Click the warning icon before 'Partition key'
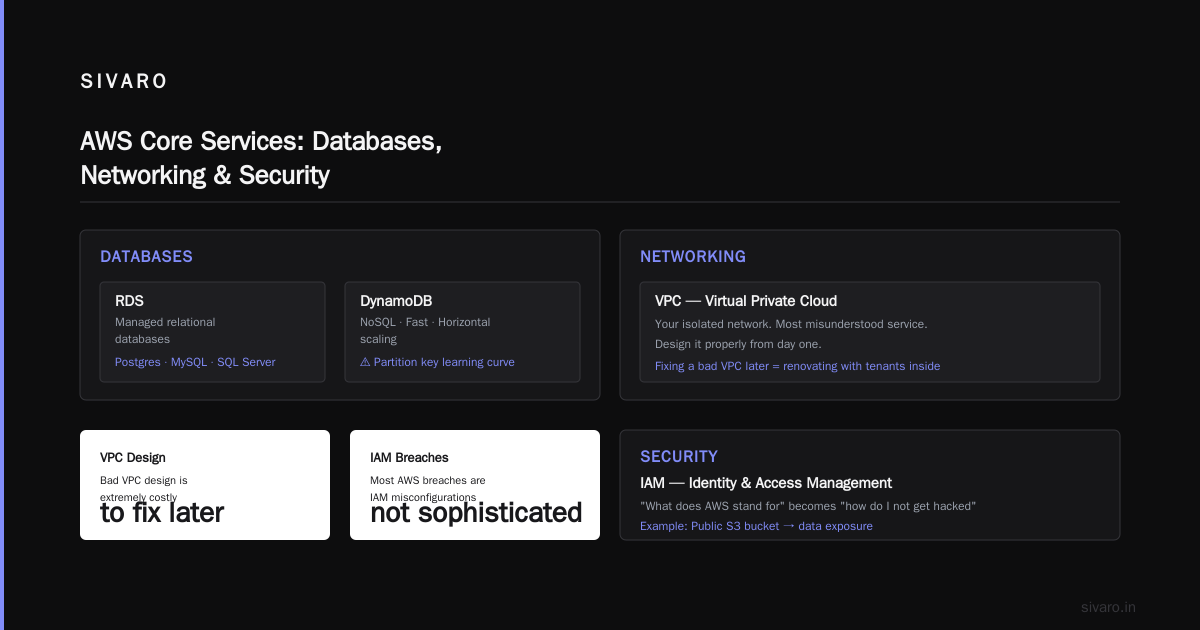Image resolution: width=1200 pixels, height=630 pixels. [365, 362]
